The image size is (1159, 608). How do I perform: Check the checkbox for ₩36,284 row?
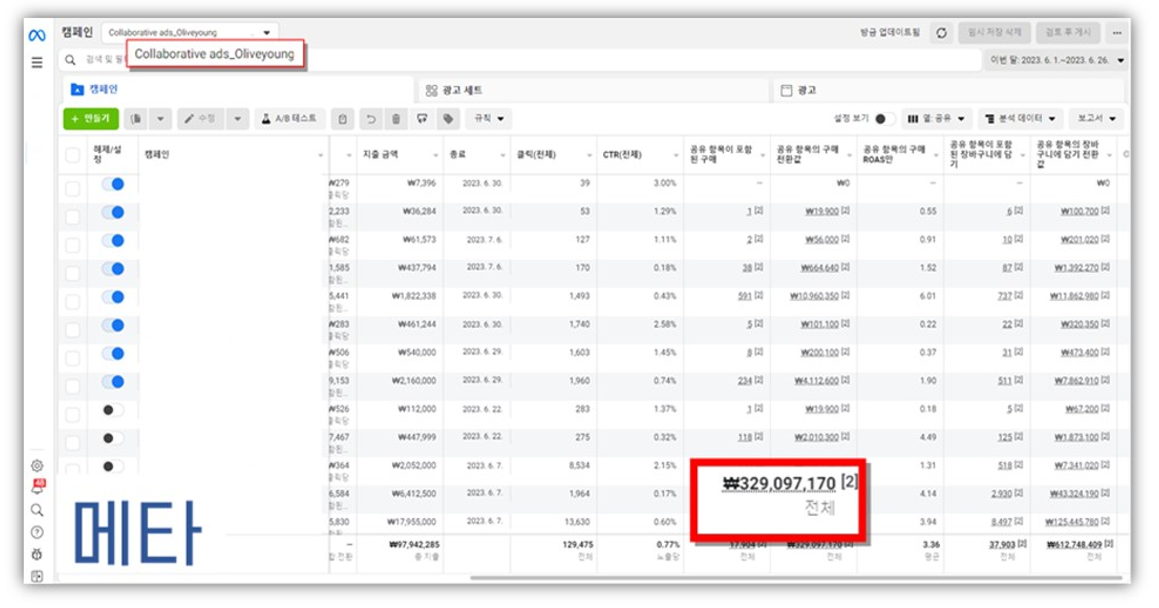click(72, 216)
